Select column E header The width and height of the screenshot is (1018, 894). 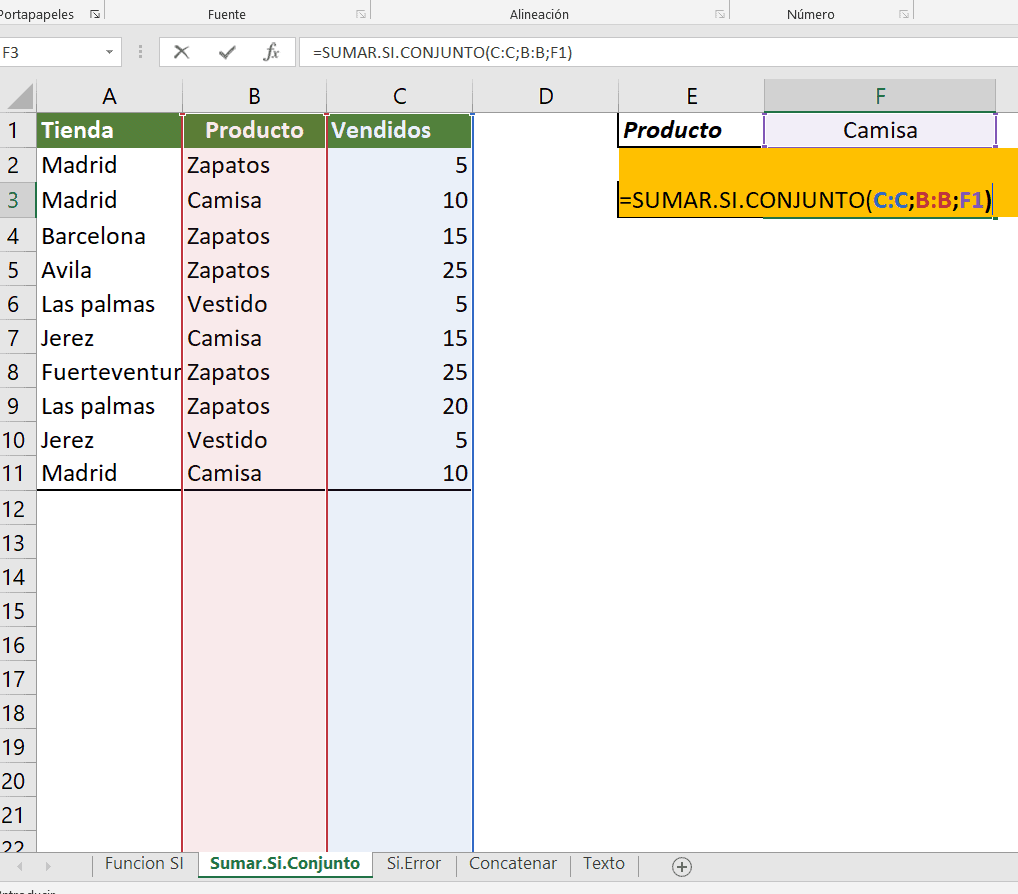point(692,96)
